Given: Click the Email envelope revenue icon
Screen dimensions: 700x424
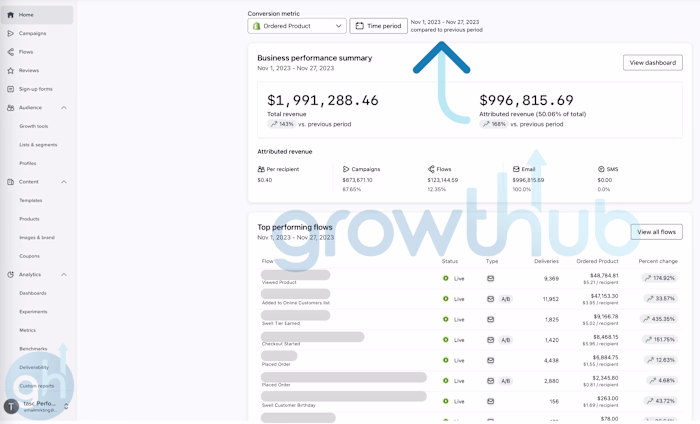Looking at the screenshot, I should click(516, 170).
